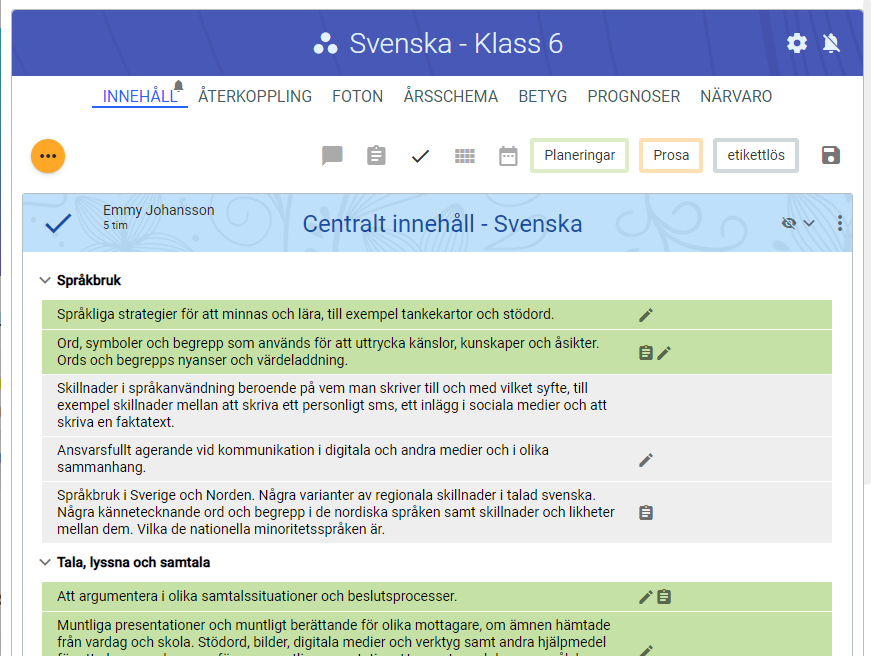Open the NÄRVARO tab

point(736,97)
